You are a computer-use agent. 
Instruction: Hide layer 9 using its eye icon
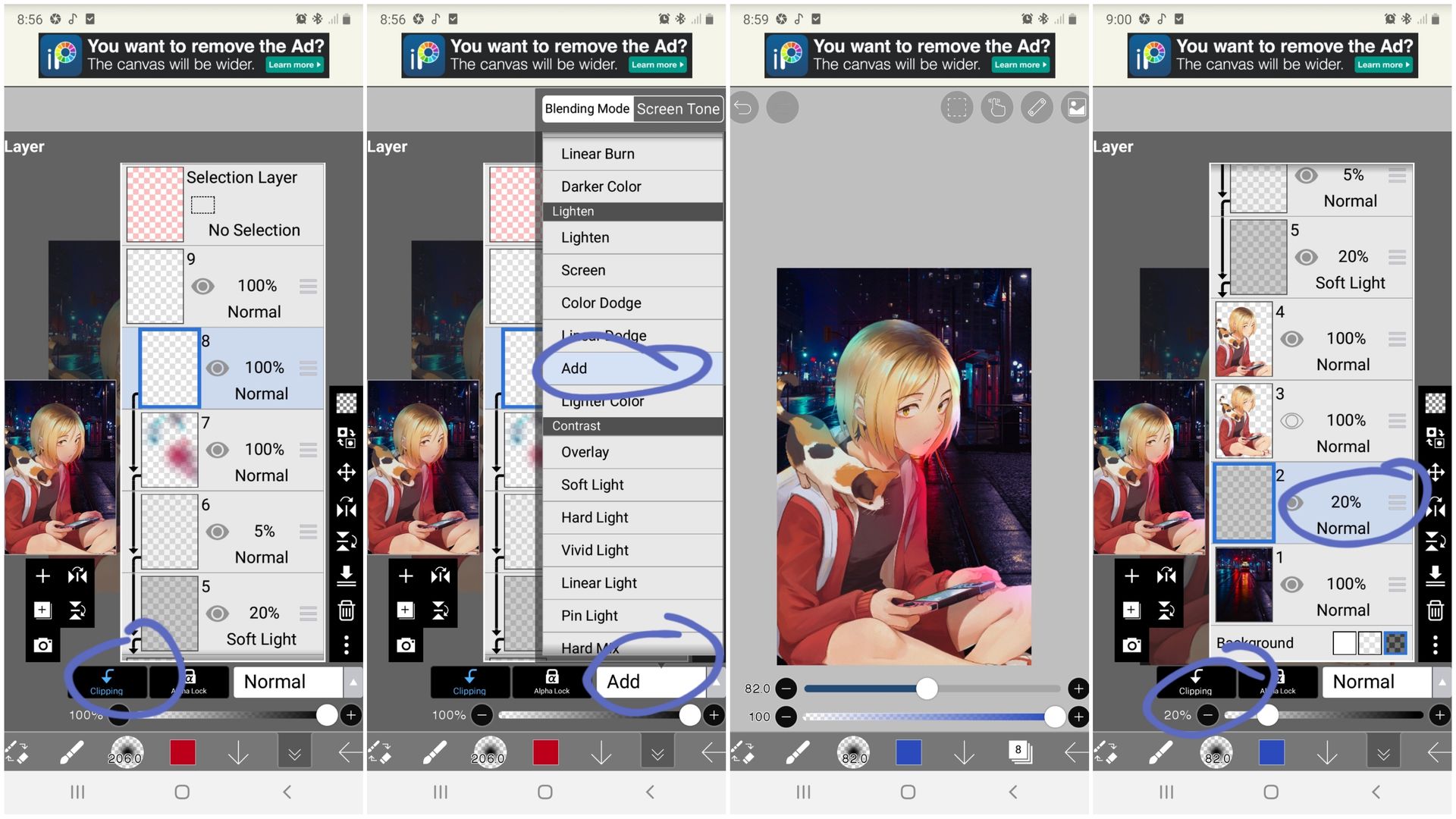click(202, 286)
